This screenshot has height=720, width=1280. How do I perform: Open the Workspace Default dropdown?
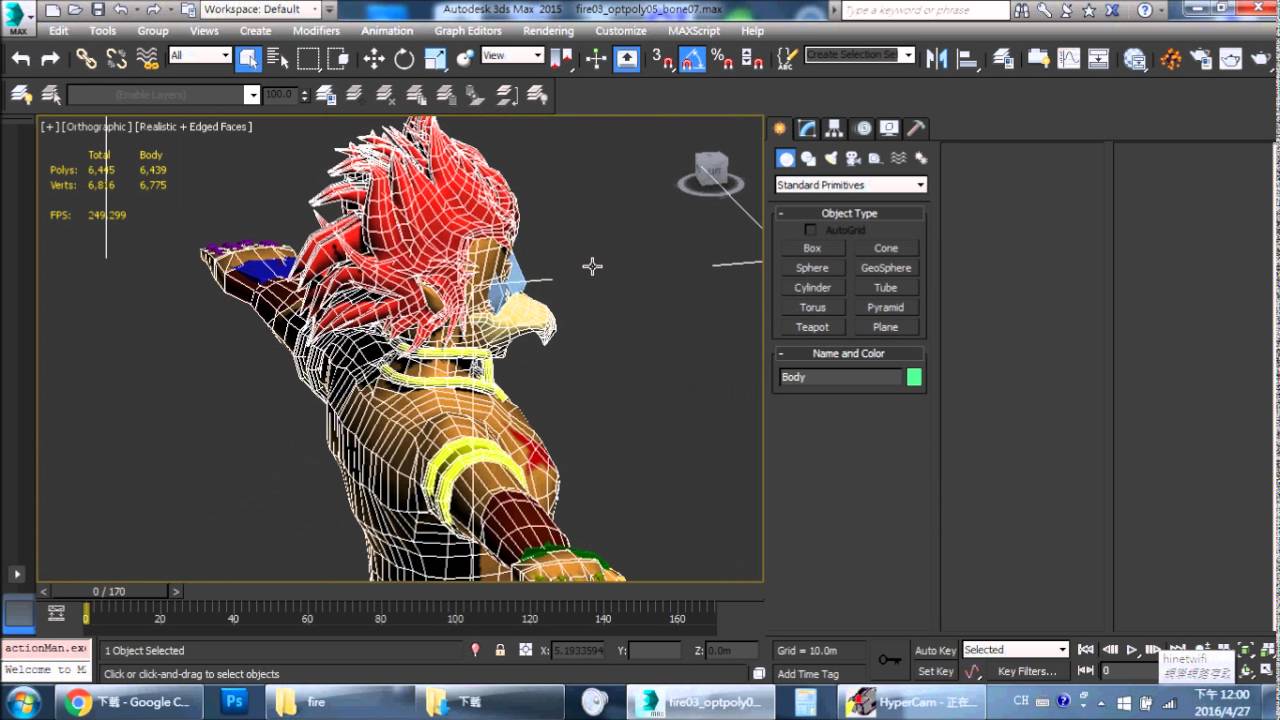[260, 9]
